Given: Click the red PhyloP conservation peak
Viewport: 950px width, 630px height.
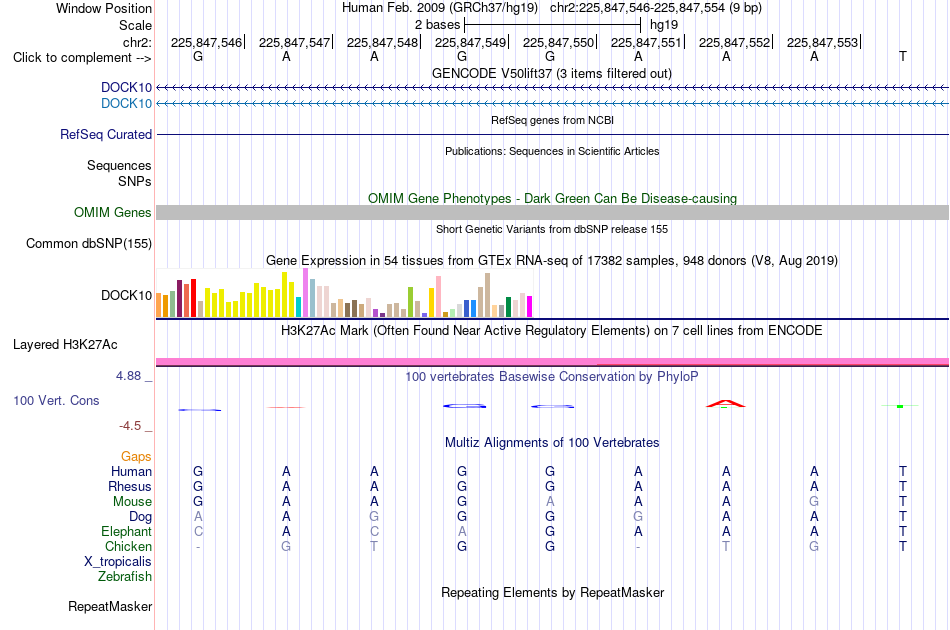Looking at the screenshot, I should [726, 403].
